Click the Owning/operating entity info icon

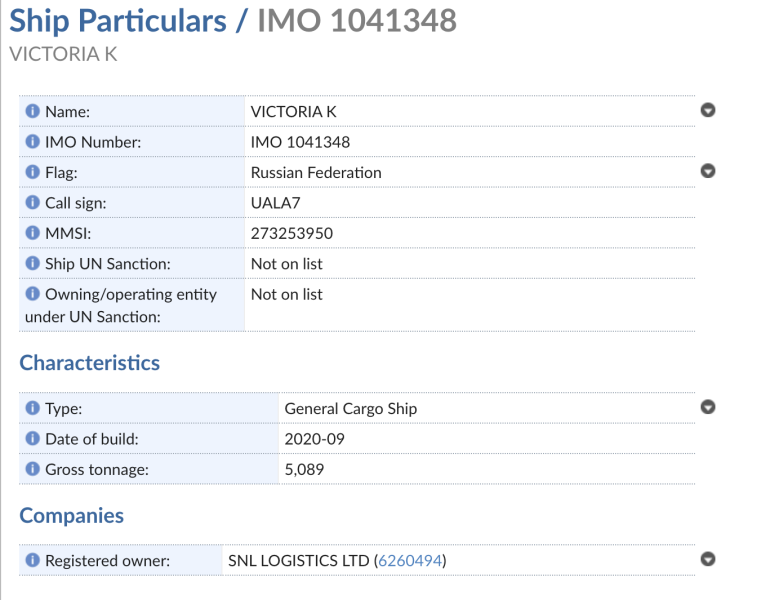point(33,294)
